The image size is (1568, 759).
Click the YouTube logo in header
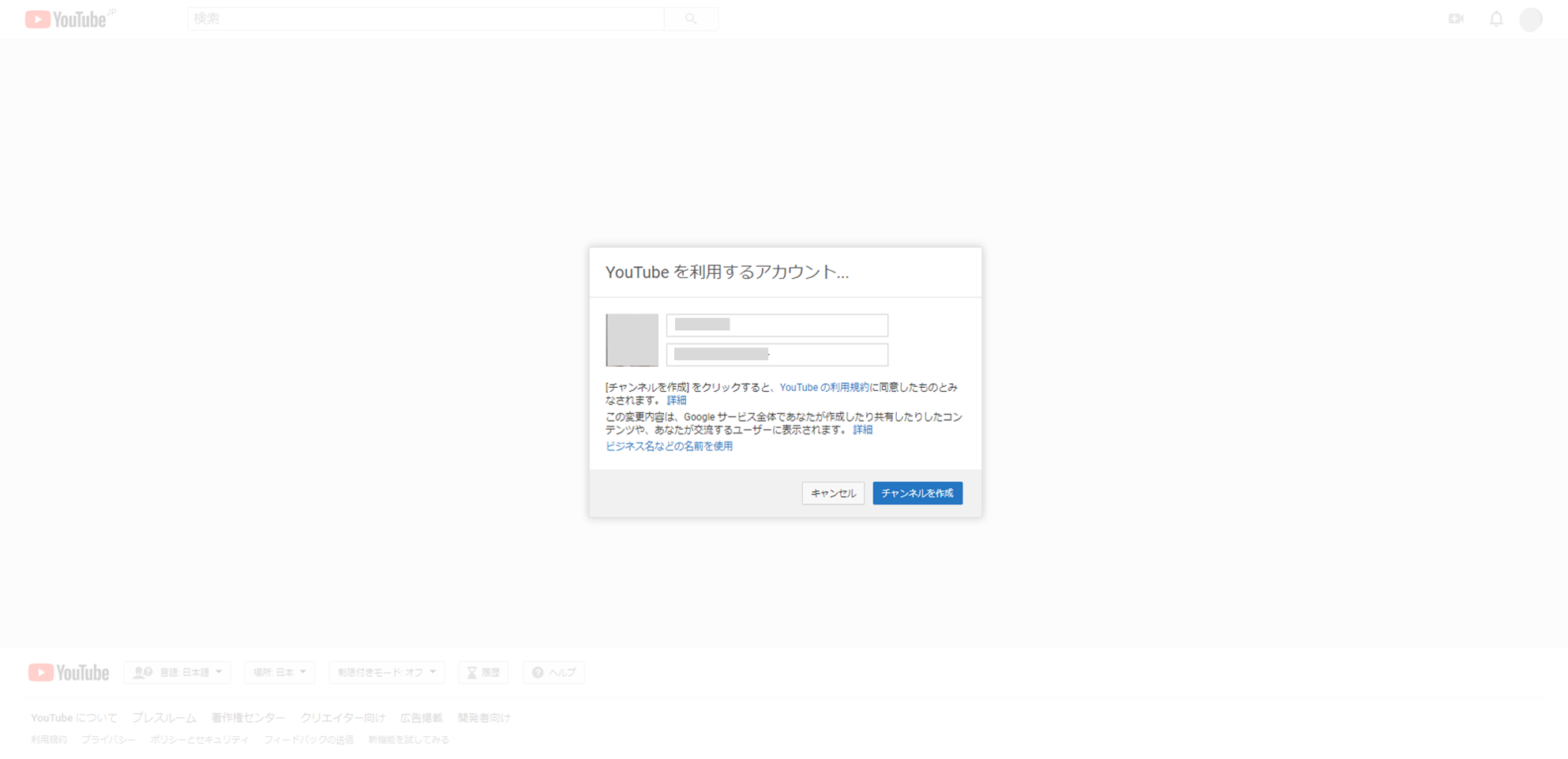[66, 19]
